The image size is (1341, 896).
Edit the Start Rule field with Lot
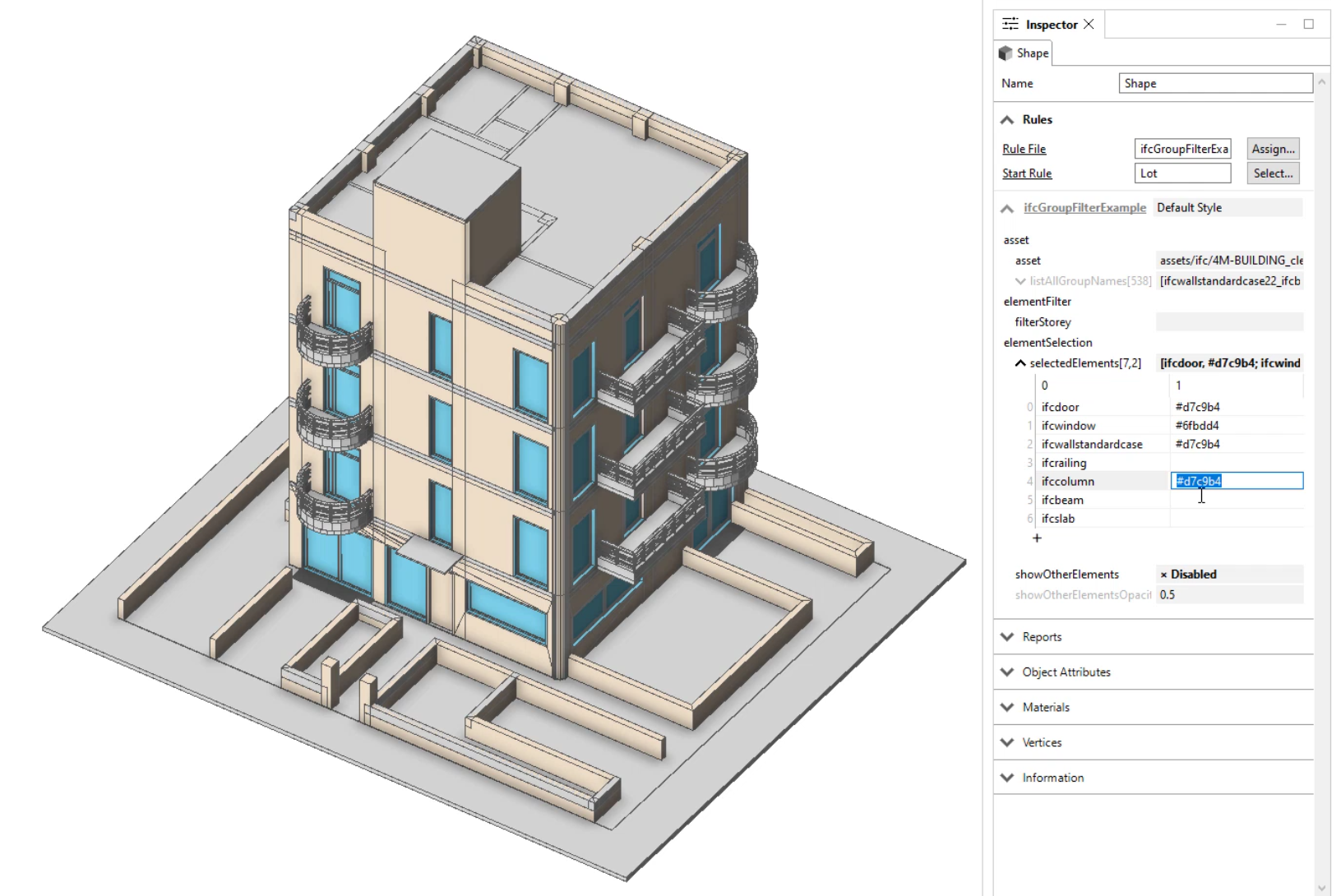point(1182,173)
